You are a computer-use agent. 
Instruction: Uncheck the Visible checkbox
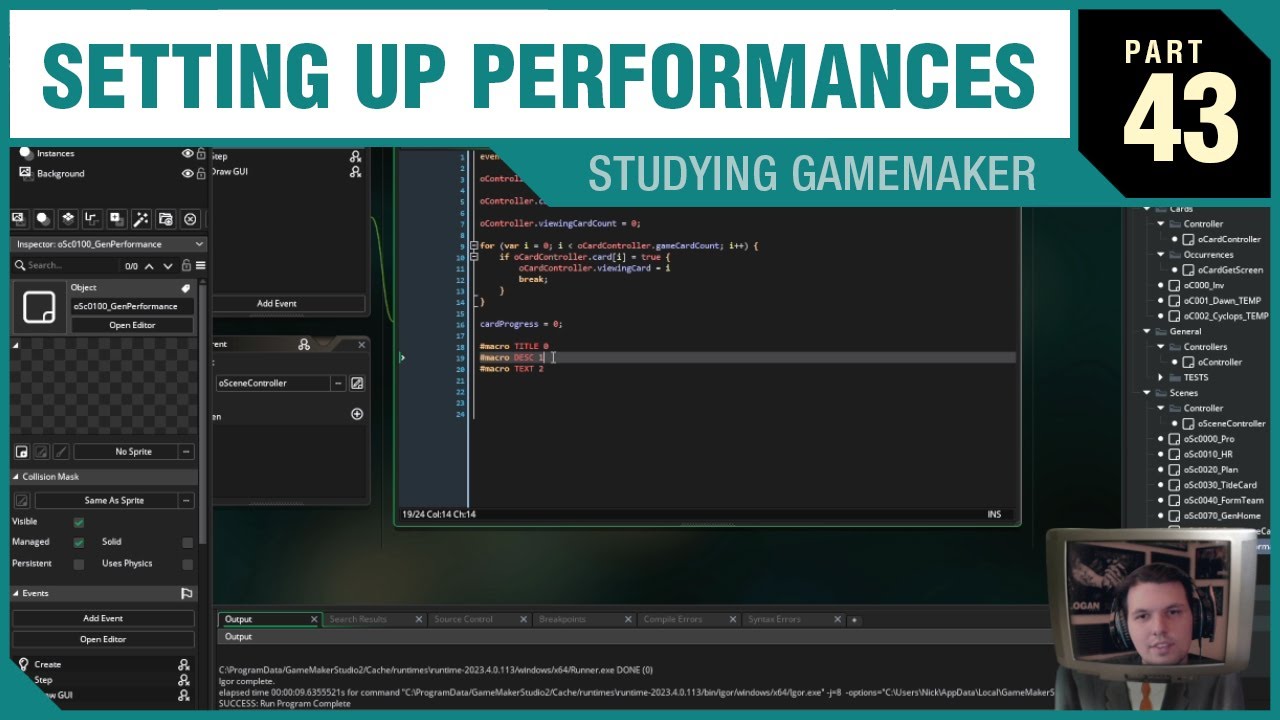[x=79, y=522]
